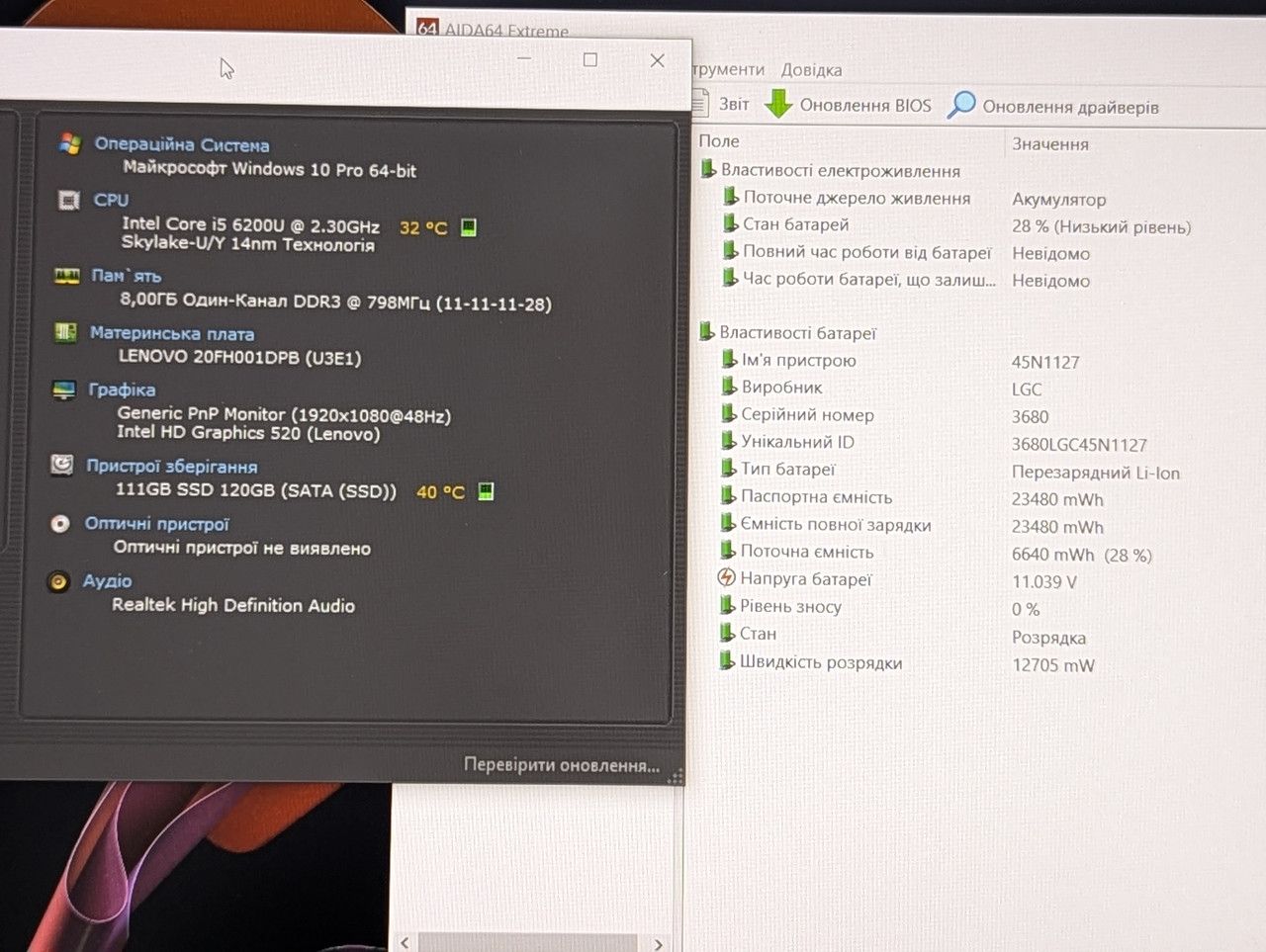Viewport: 1266px width, 952px height.
Task: Click the Intel Core i5 6200U text line
Action: (251, 225)
